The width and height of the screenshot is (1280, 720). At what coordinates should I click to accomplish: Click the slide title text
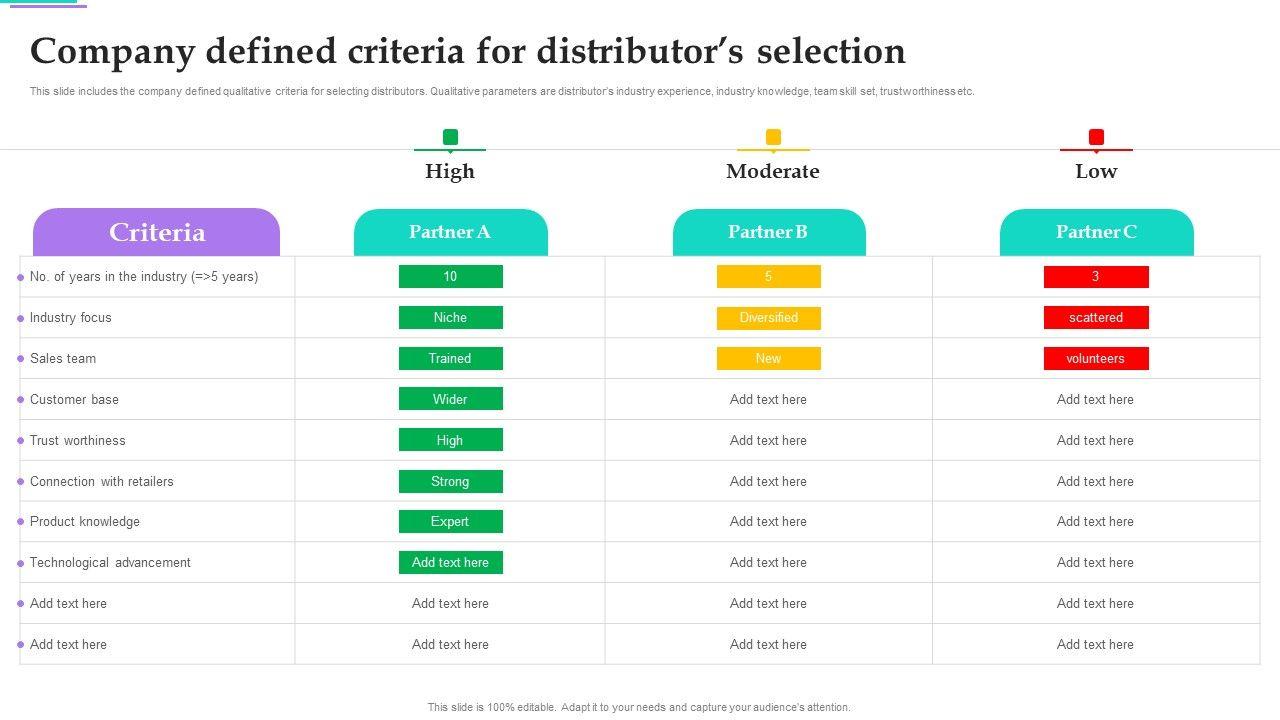[x=468, y=51]
